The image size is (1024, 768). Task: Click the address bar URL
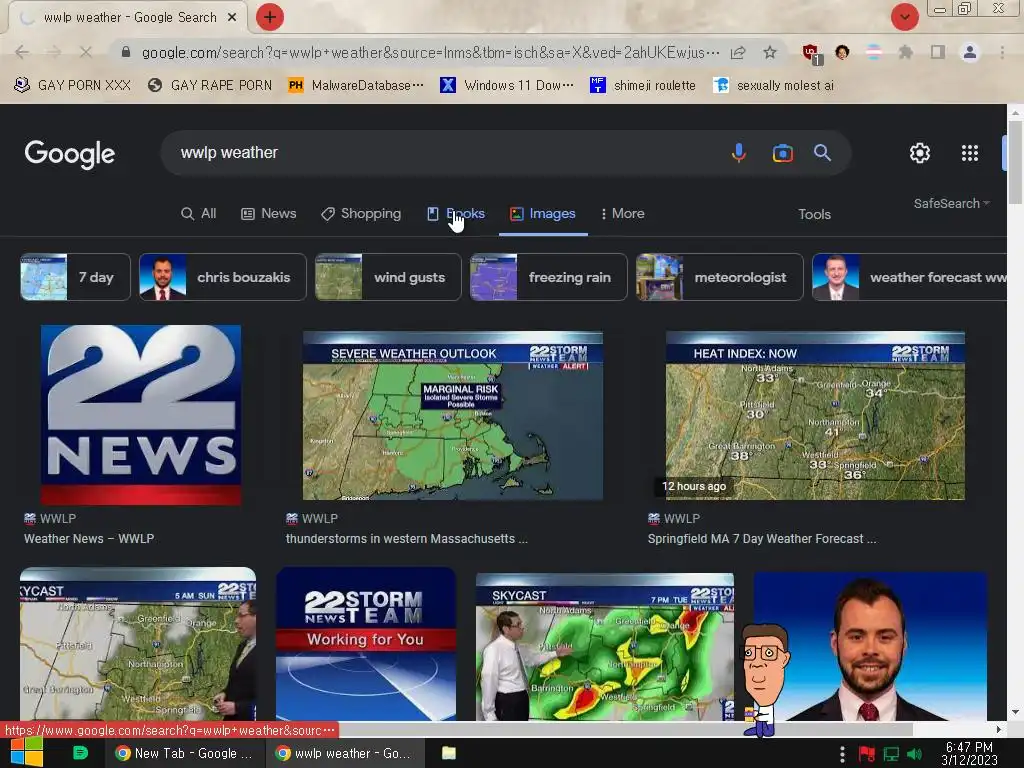pyautogui.click(x=430, y=52)
